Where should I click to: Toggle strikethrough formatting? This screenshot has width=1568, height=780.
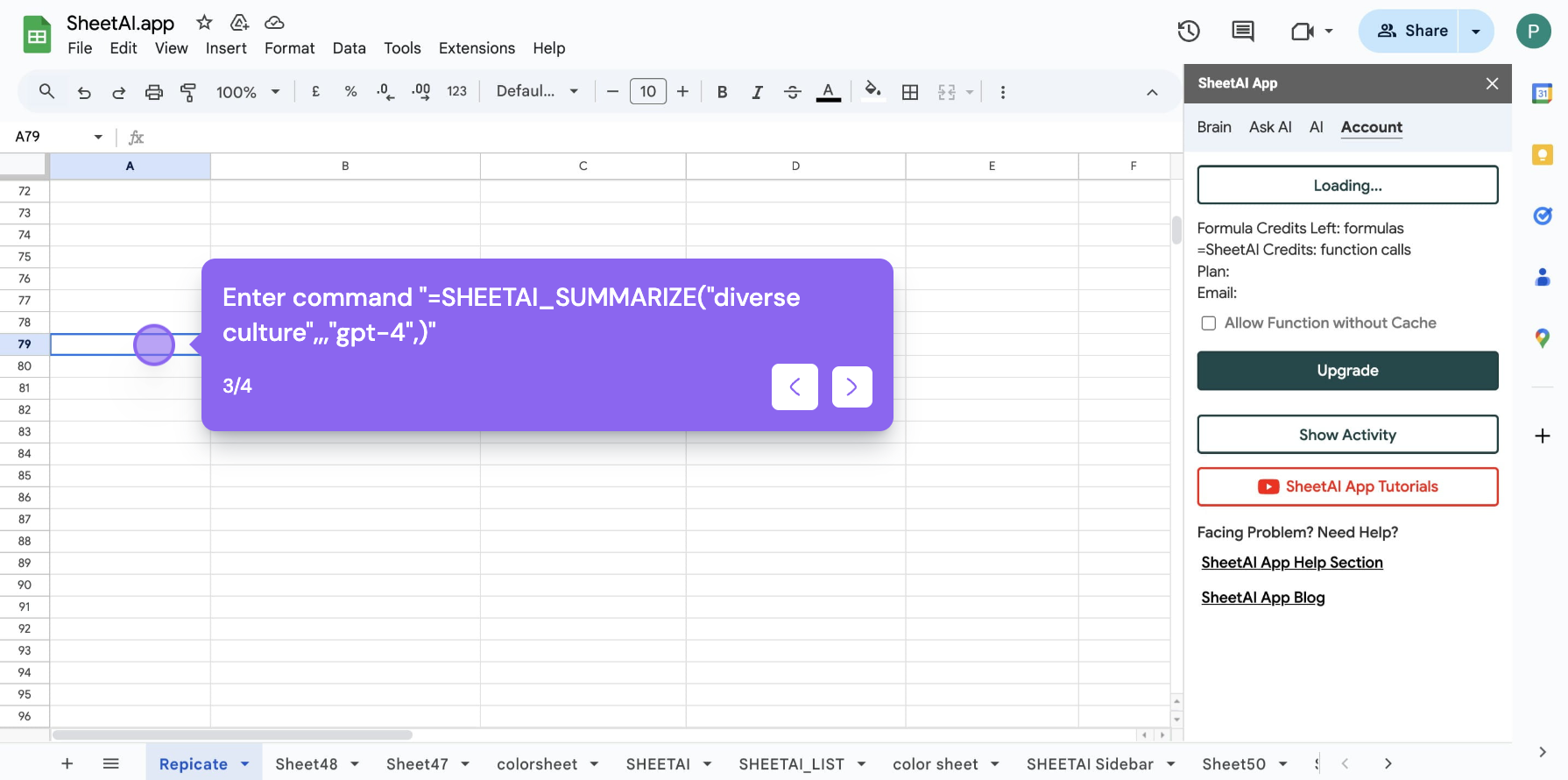coord(793,92)
